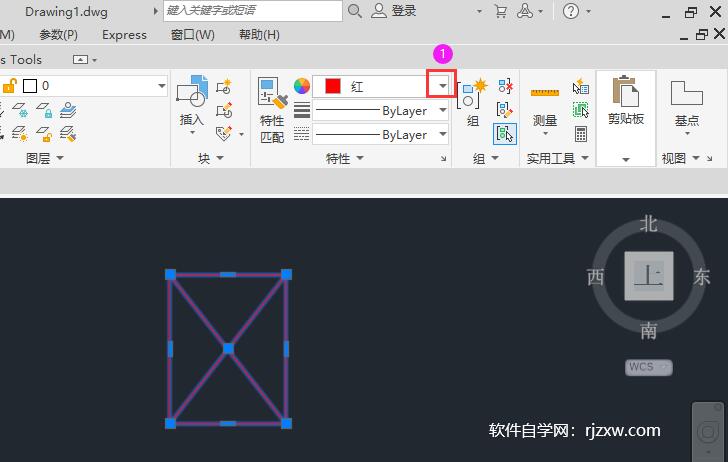The width and height of the screenshot is (728, 462).
Task: Open arrow below 测量 button
Action: 545,134
